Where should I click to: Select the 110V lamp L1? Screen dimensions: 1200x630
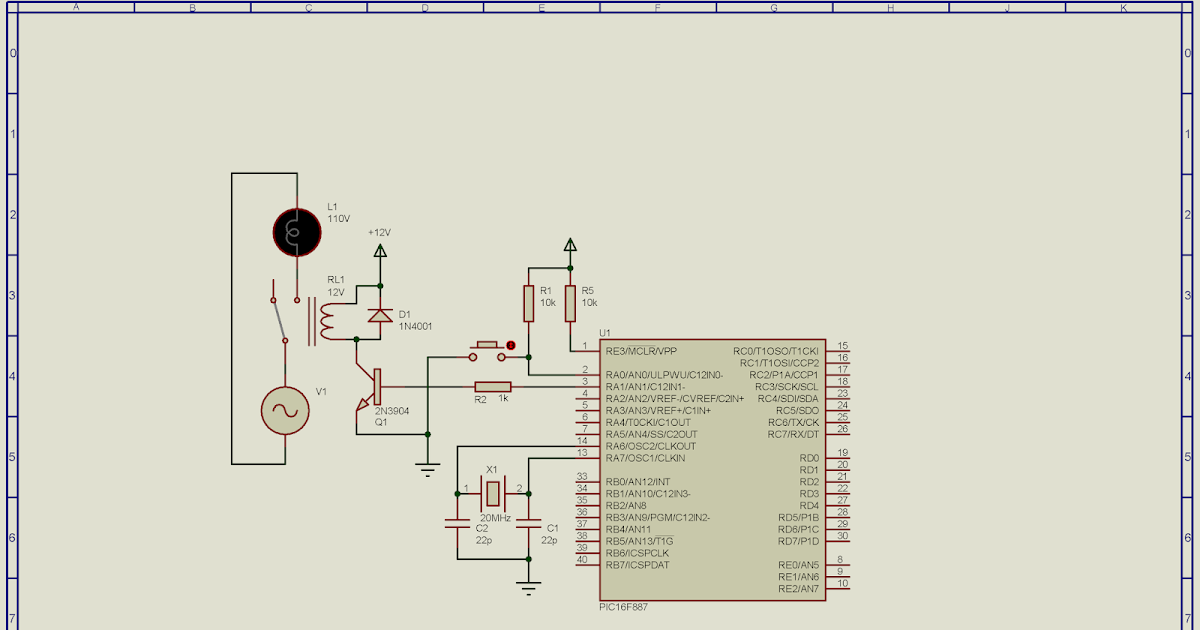(295, 230)
